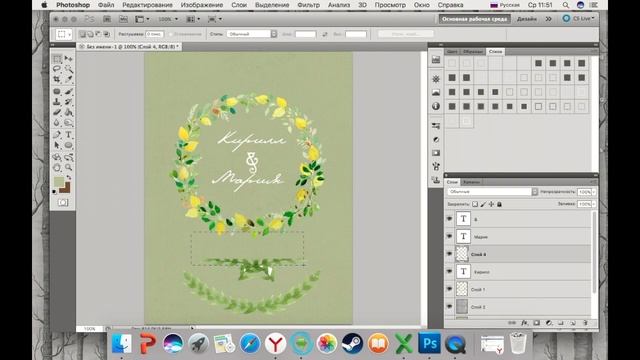Select the Clone Stamp tool
640x360 pixels.
(57, 102)
